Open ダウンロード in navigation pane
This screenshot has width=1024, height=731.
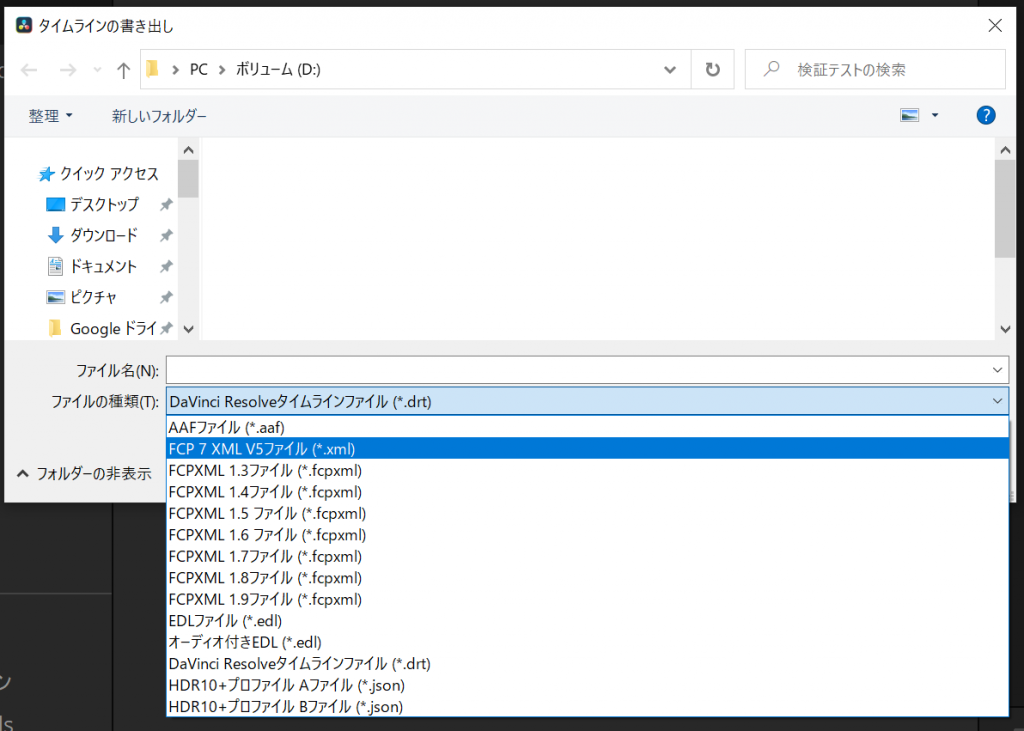pos(93,235)
